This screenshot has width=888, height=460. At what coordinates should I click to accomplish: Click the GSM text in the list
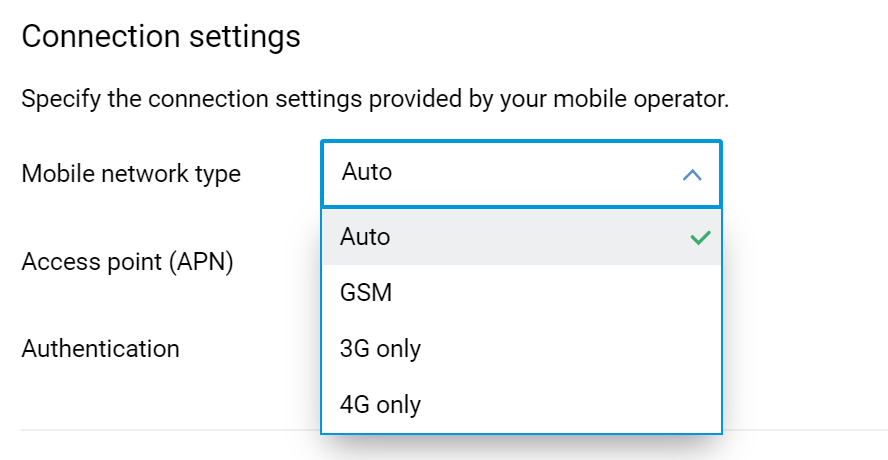coord(366,293)
